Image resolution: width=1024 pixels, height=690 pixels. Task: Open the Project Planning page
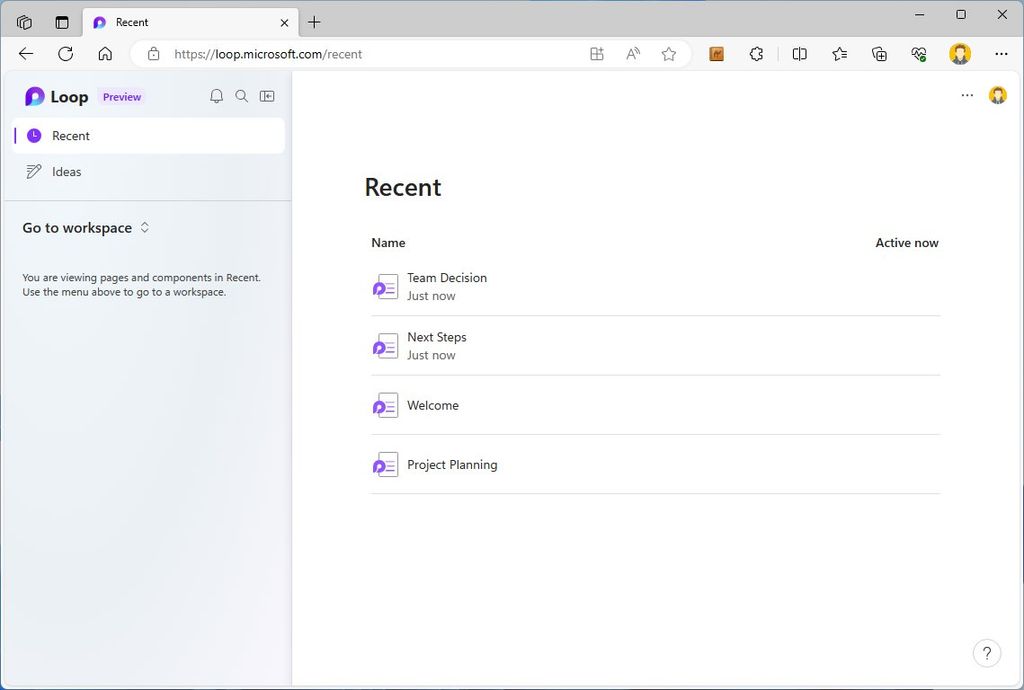pos(452,464)
